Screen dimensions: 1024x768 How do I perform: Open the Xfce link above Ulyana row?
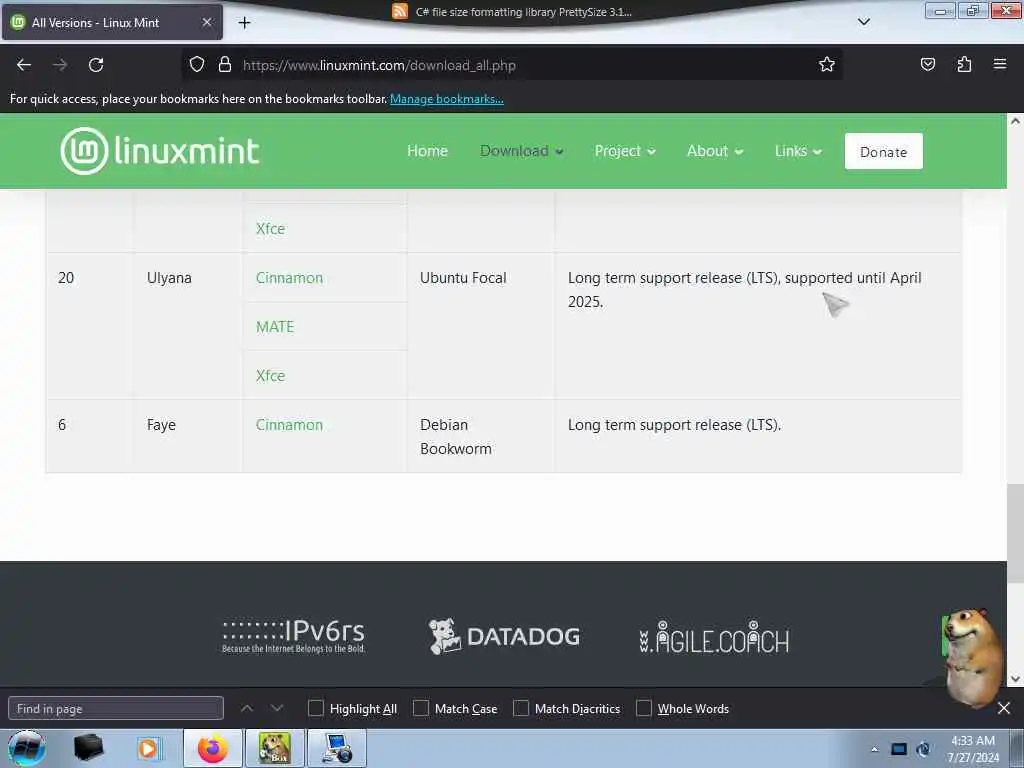click(x=270, y=229)
